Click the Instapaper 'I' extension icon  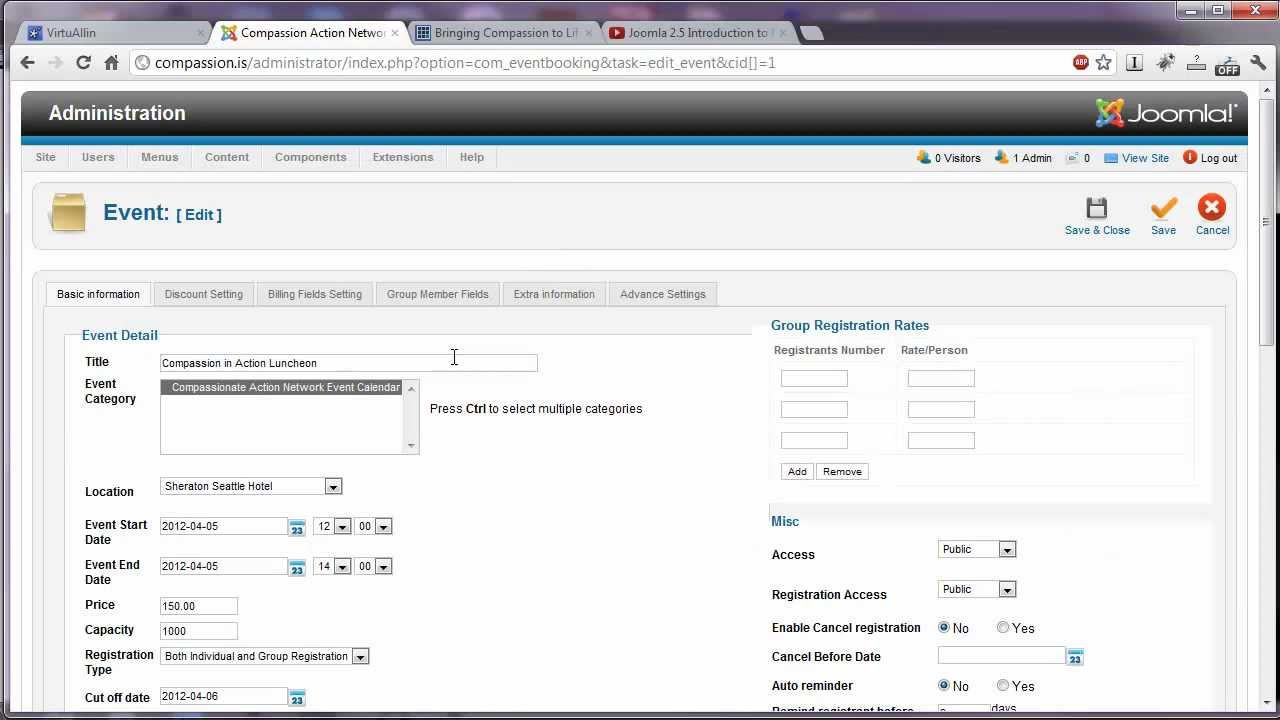(x=1134, y=62)
